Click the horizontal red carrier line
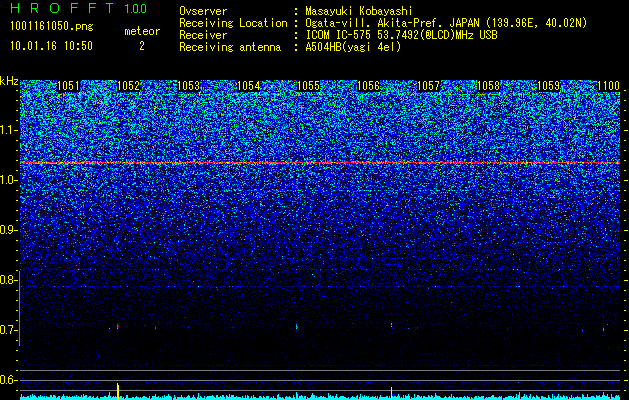 pos(320,162)
